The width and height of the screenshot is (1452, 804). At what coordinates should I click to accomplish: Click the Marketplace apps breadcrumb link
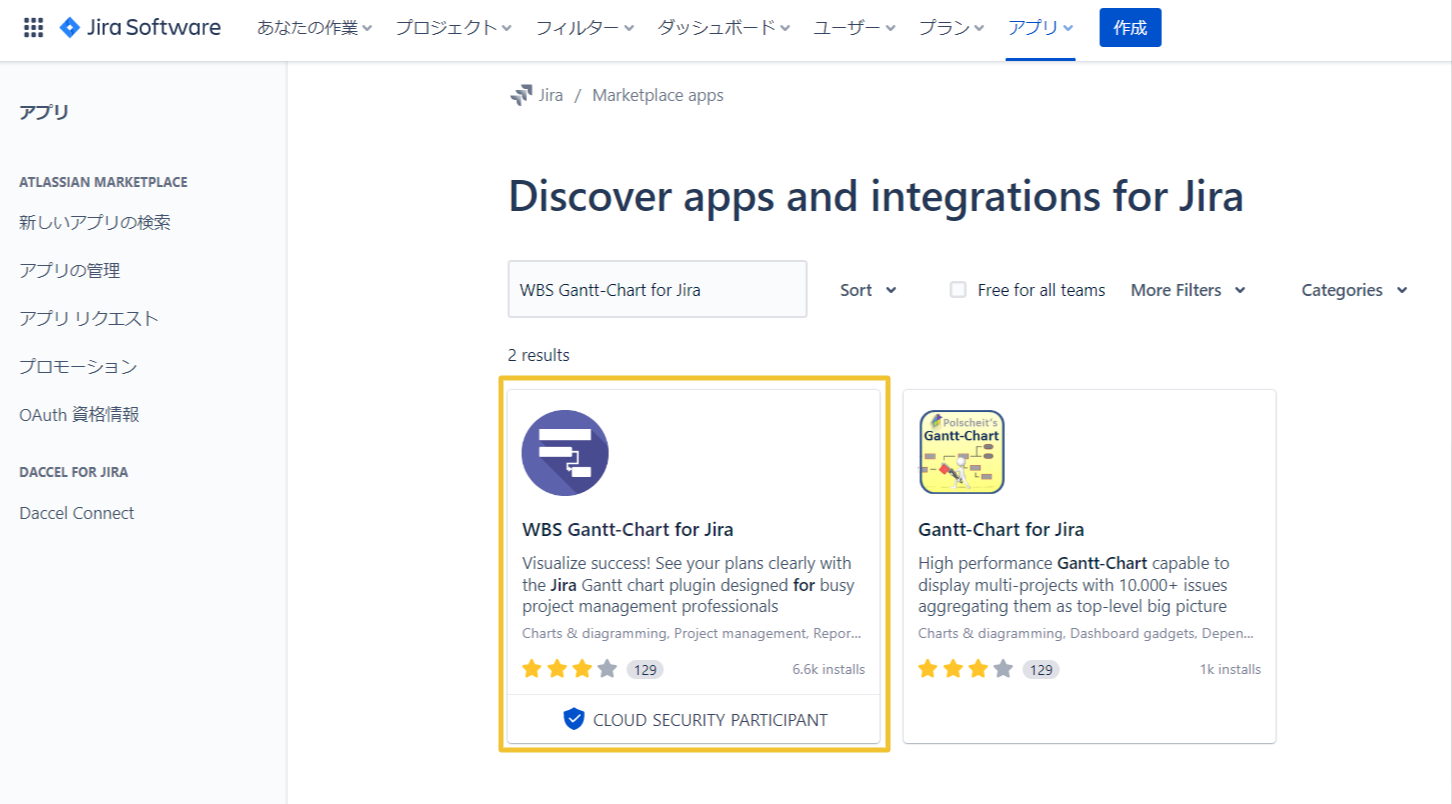pos(658,95)
